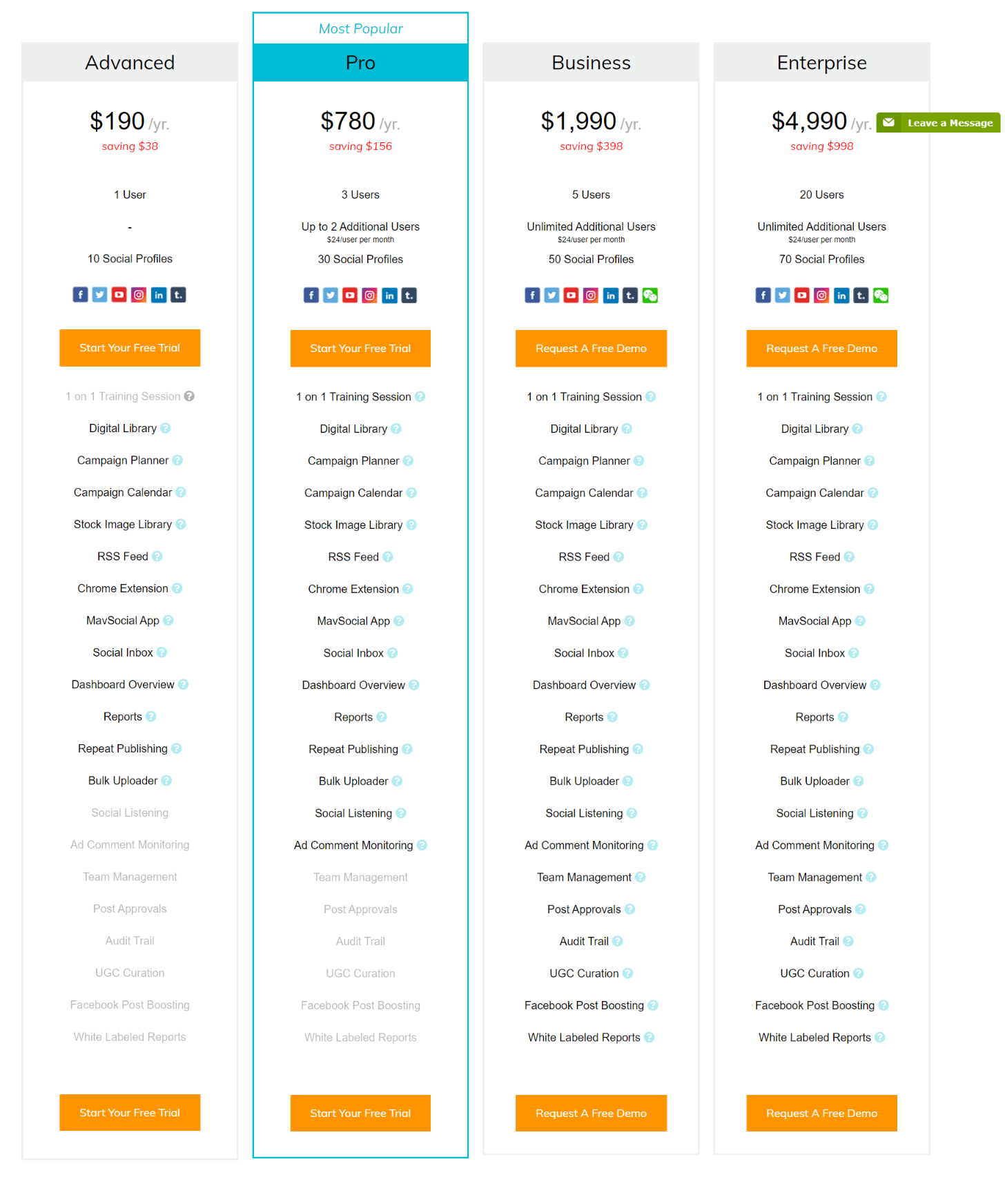Click help icon next to Advanced Digital Library
This screenshot has height=1204, width=1005.
pyautogui.click(x=166, y=428)
